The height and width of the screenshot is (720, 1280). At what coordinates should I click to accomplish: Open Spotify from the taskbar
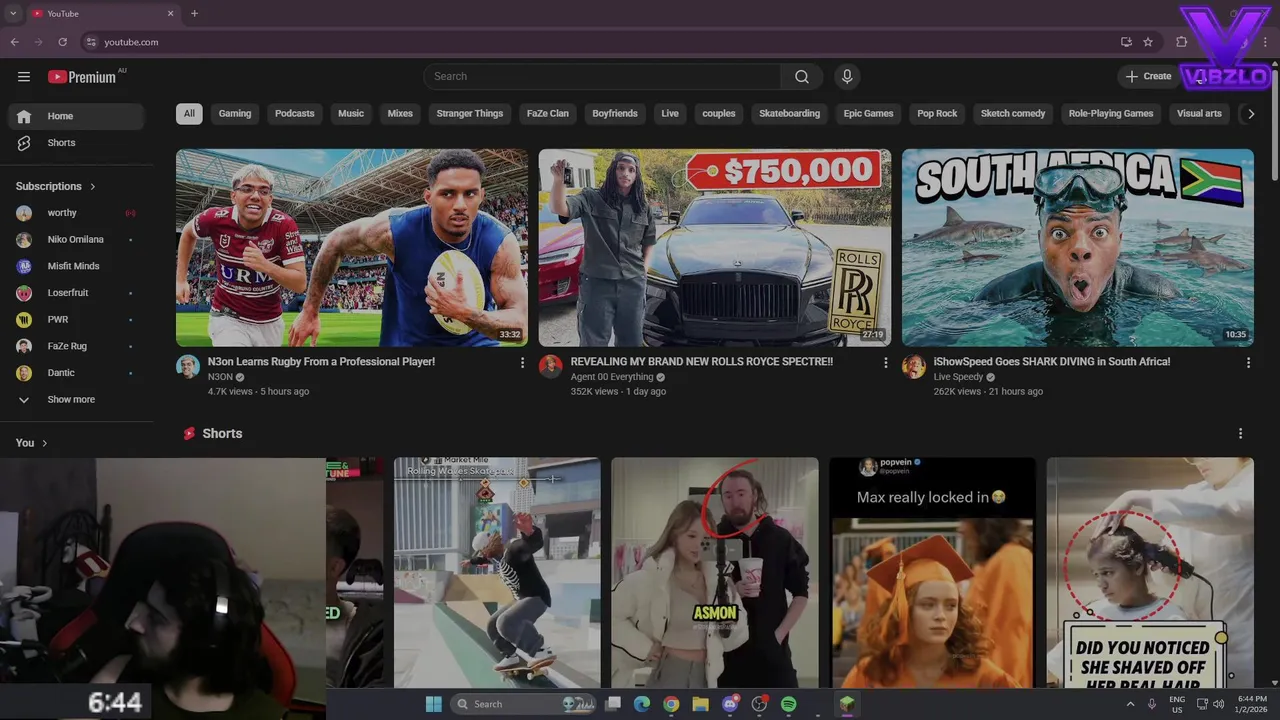789,704
